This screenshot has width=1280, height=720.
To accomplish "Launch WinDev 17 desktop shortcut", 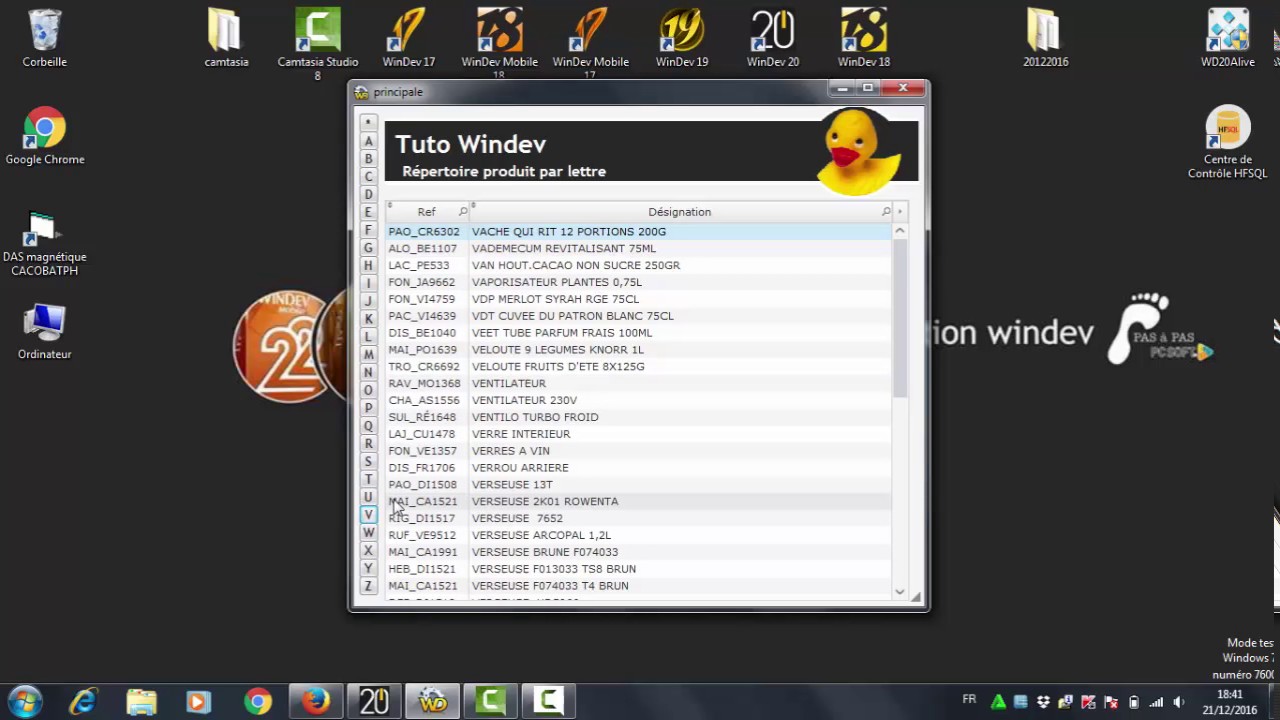I will coord(409,38).
